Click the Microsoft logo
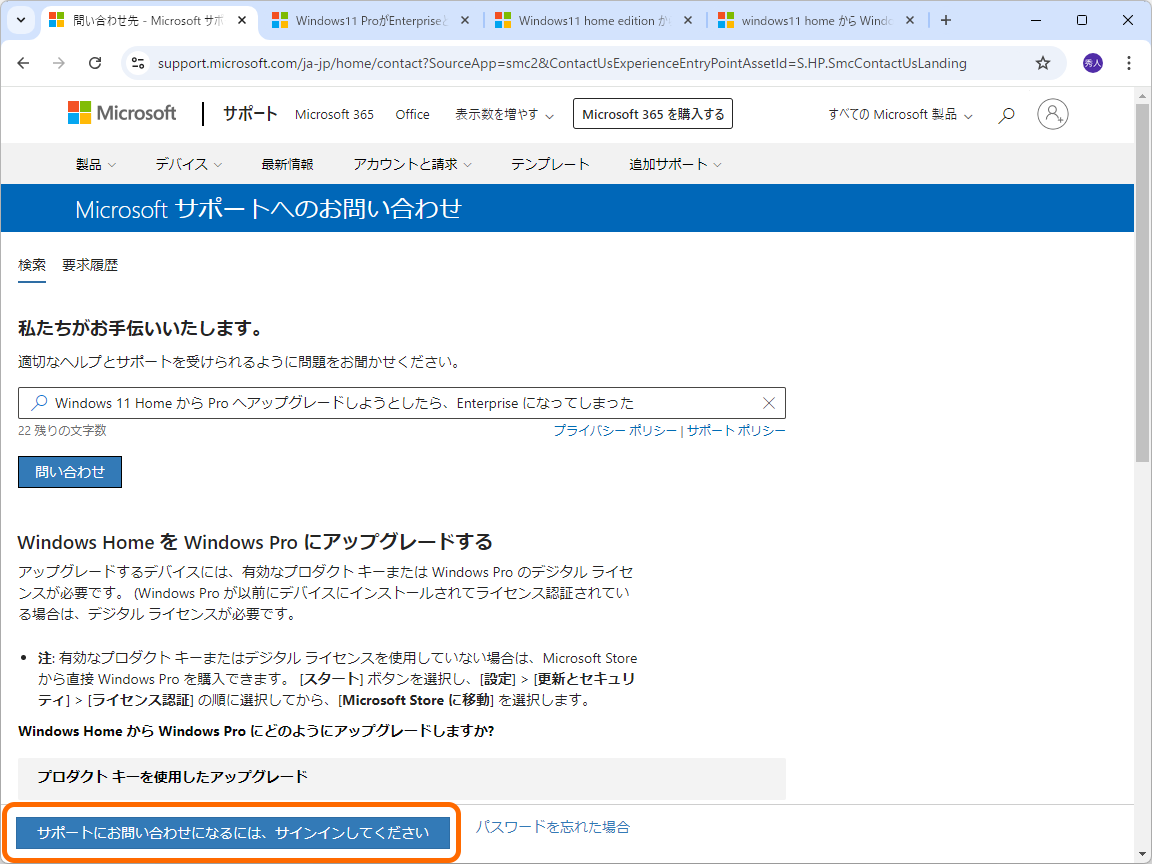Image resolution: width=1152 pixels, height=864 pixels. [x=122, y=113]
